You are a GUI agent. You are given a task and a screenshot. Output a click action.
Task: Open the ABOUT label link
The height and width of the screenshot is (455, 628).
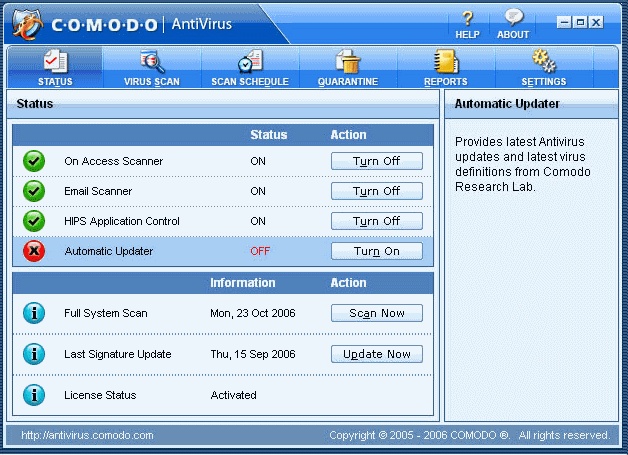click(x=513, y=35)
